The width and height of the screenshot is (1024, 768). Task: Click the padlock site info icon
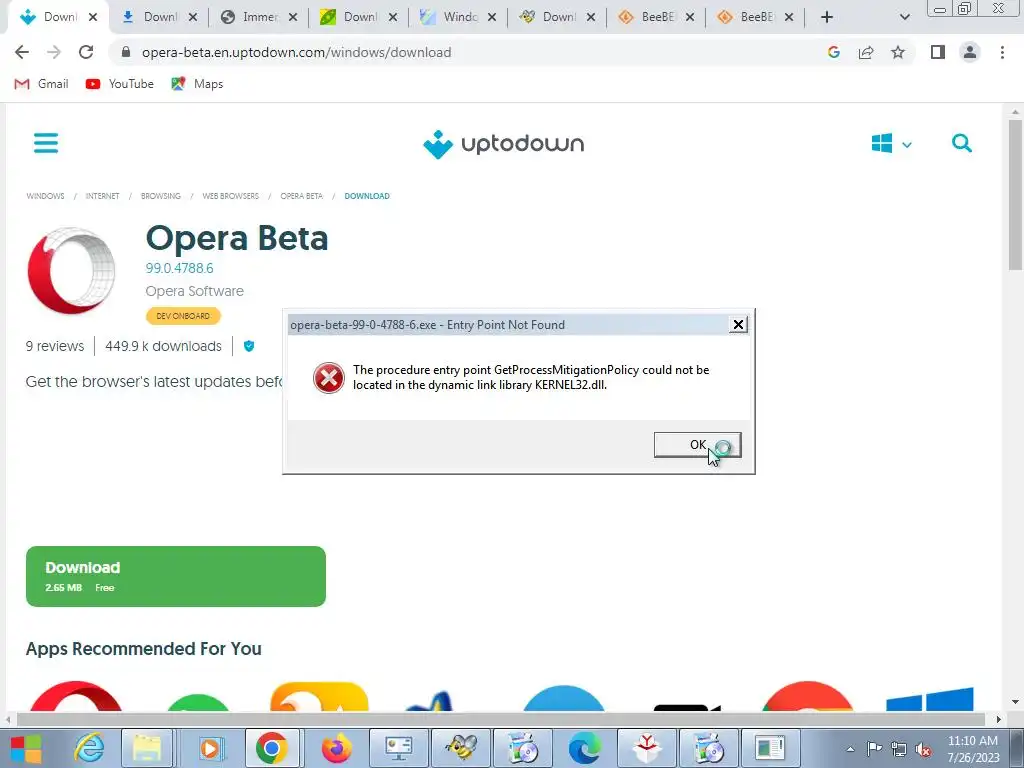[x=127, y=52]
